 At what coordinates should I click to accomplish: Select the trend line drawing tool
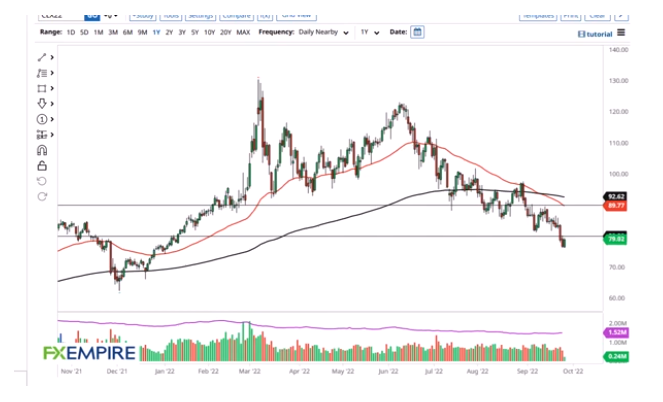point(42,57)
